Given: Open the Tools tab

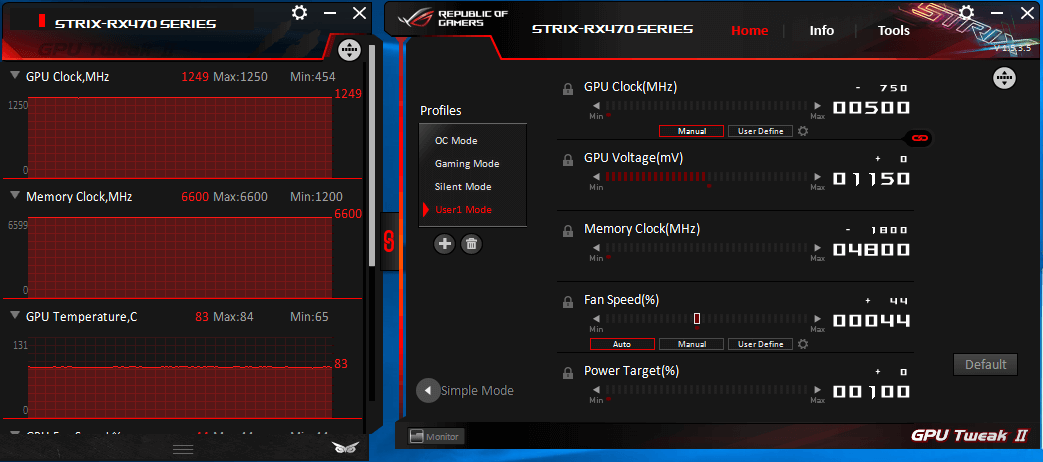Looking at the screenshot, I should (893, 31).
